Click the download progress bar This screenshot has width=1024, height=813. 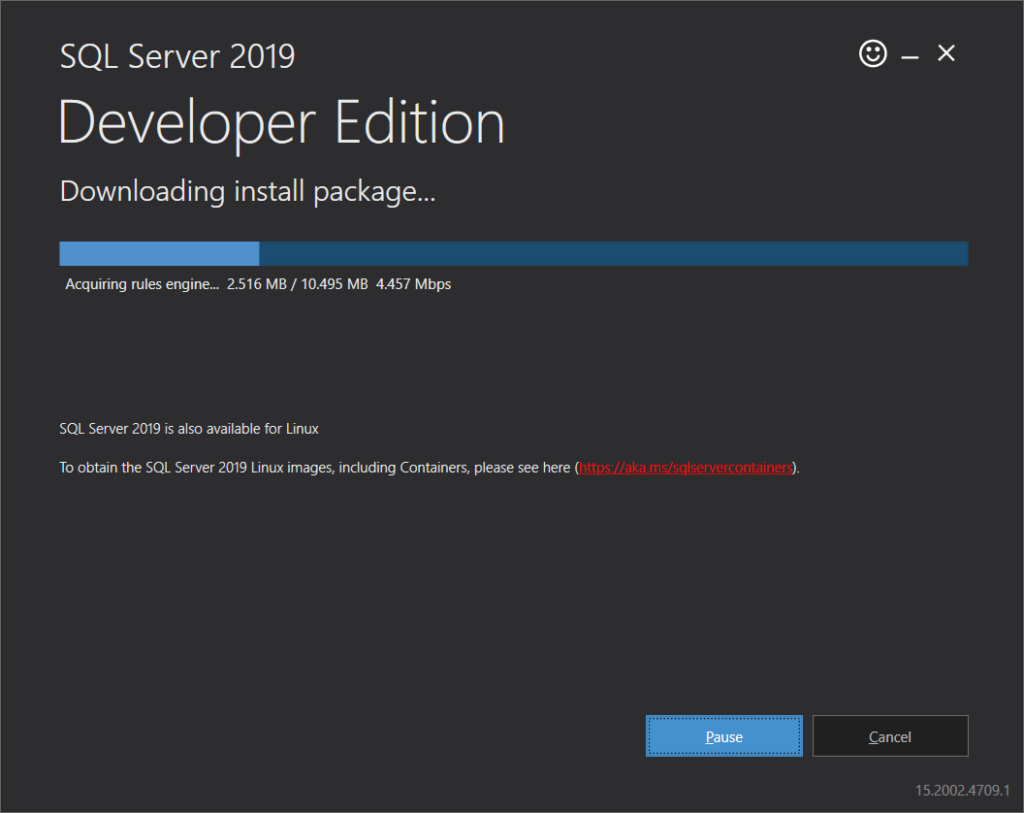click(513, 253)
